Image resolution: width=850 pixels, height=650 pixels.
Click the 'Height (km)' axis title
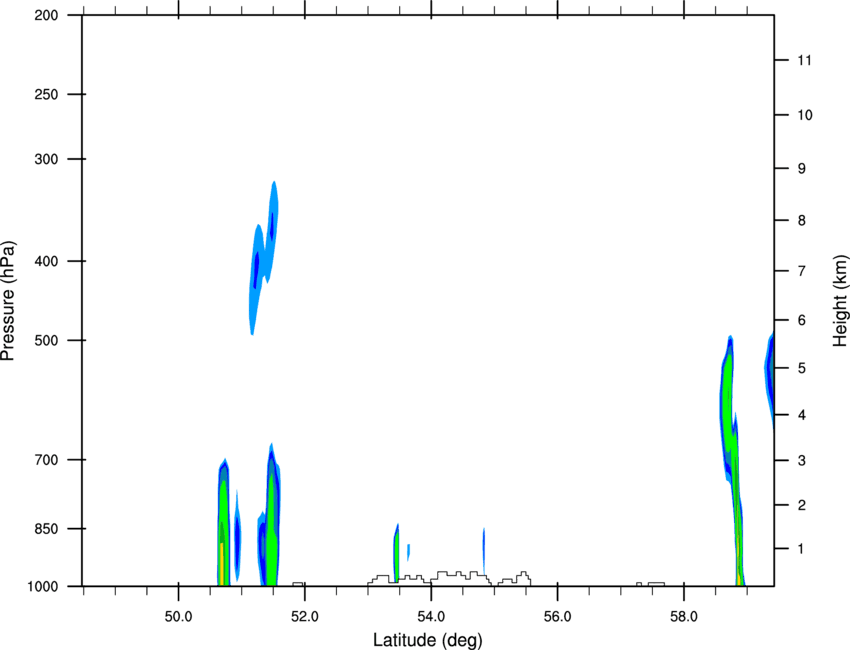pos(840,300)
